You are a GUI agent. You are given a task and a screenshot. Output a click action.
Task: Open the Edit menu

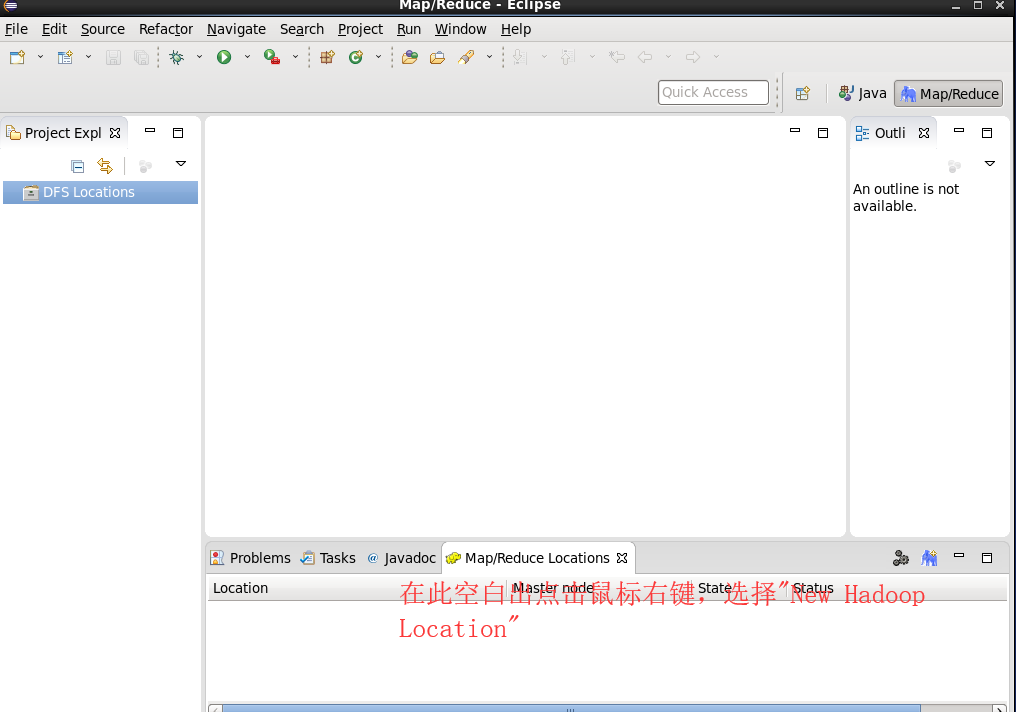pyautogui.click(x=54, y=29)
